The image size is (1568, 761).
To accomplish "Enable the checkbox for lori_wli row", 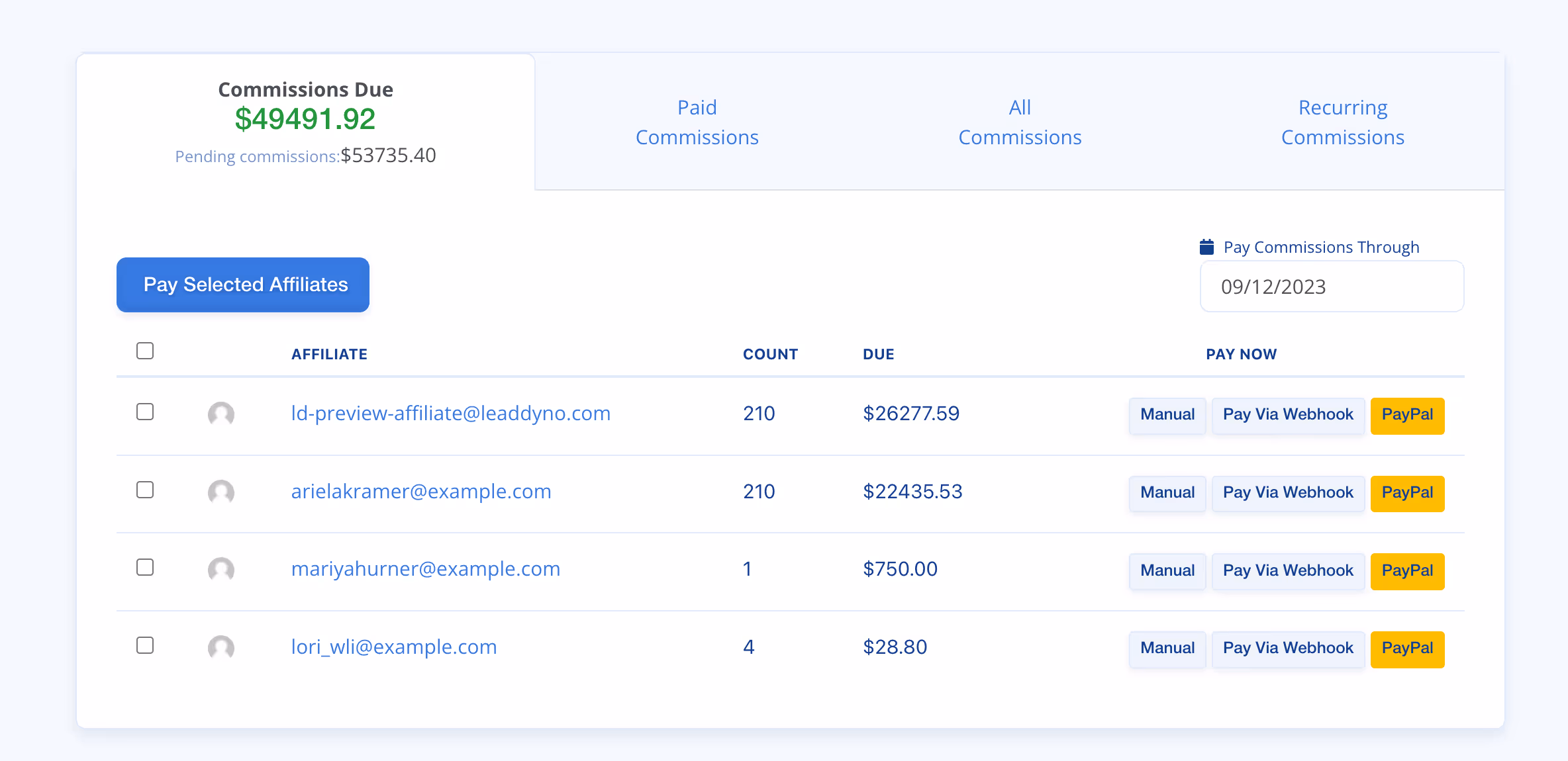I will point(145,645).
